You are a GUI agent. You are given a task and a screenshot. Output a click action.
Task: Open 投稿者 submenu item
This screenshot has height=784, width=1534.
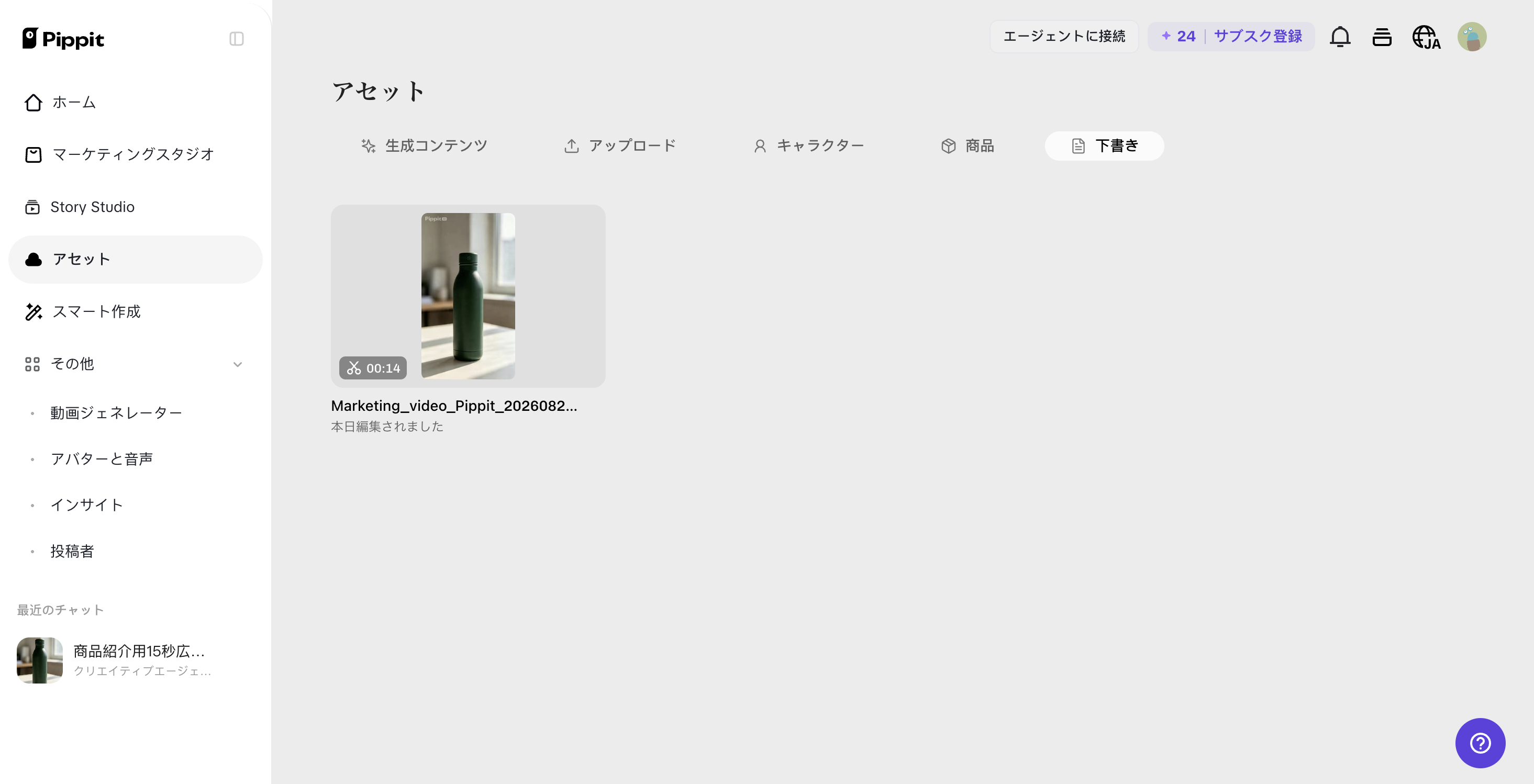[x=72, y=551]
